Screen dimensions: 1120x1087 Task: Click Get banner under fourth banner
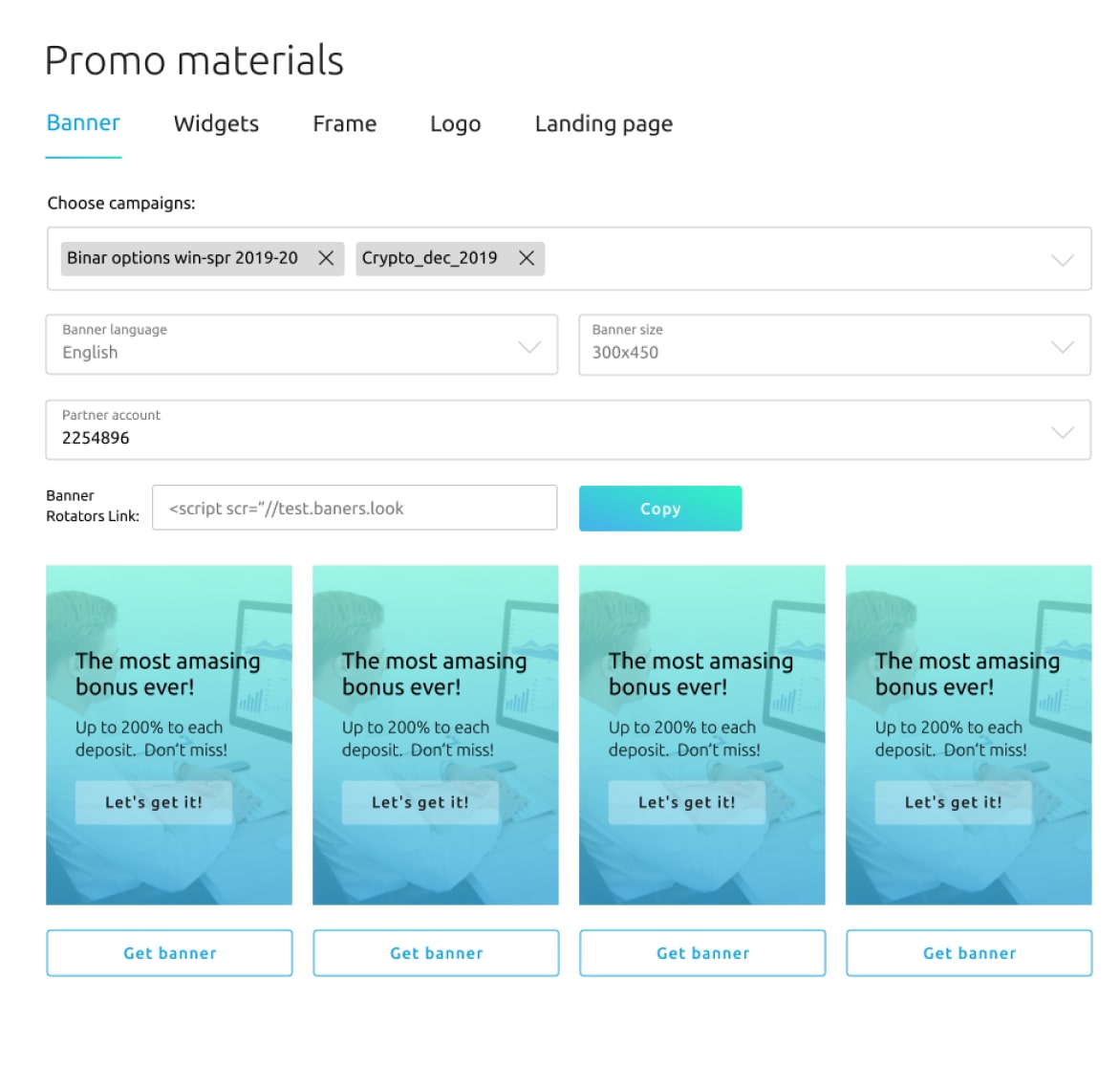click(x=969, y=953)
